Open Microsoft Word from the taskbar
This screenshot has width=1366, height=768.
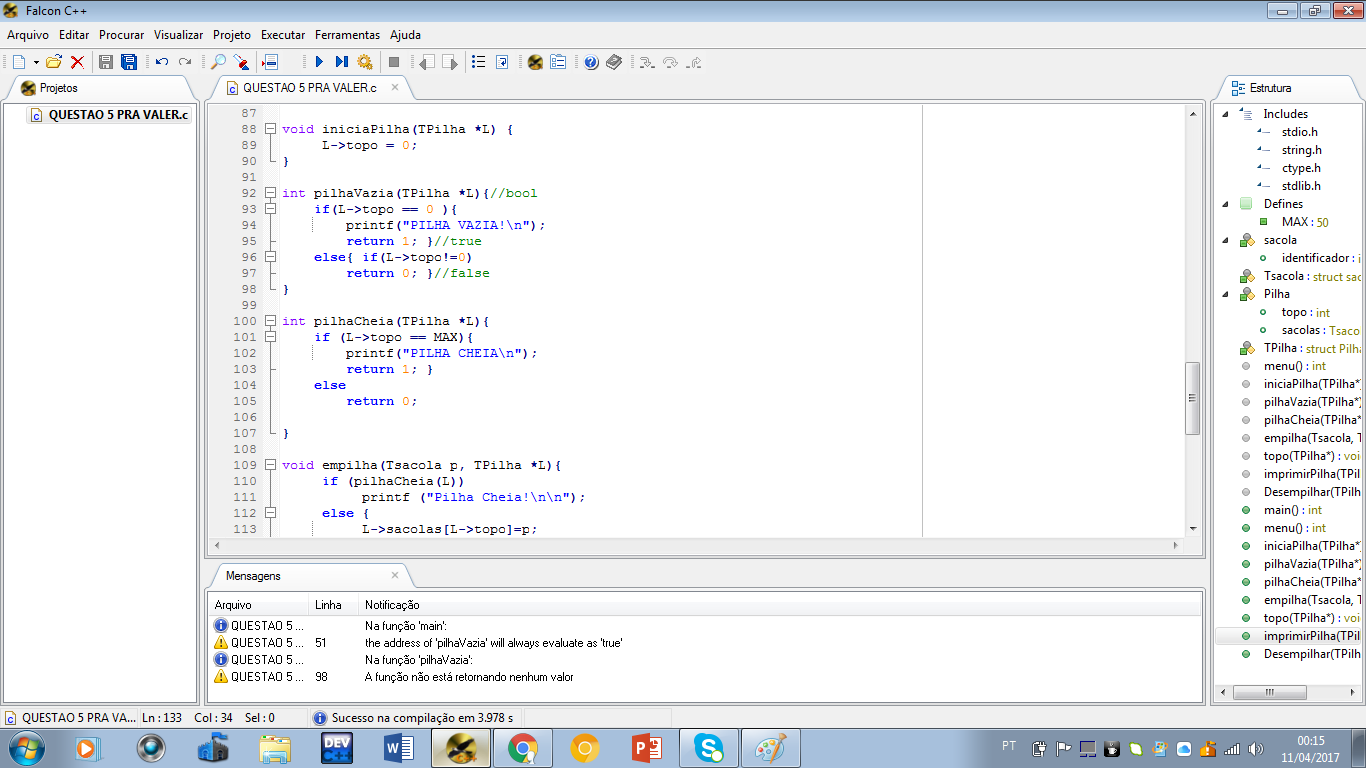pyautogui.click(x=399, y=748)
